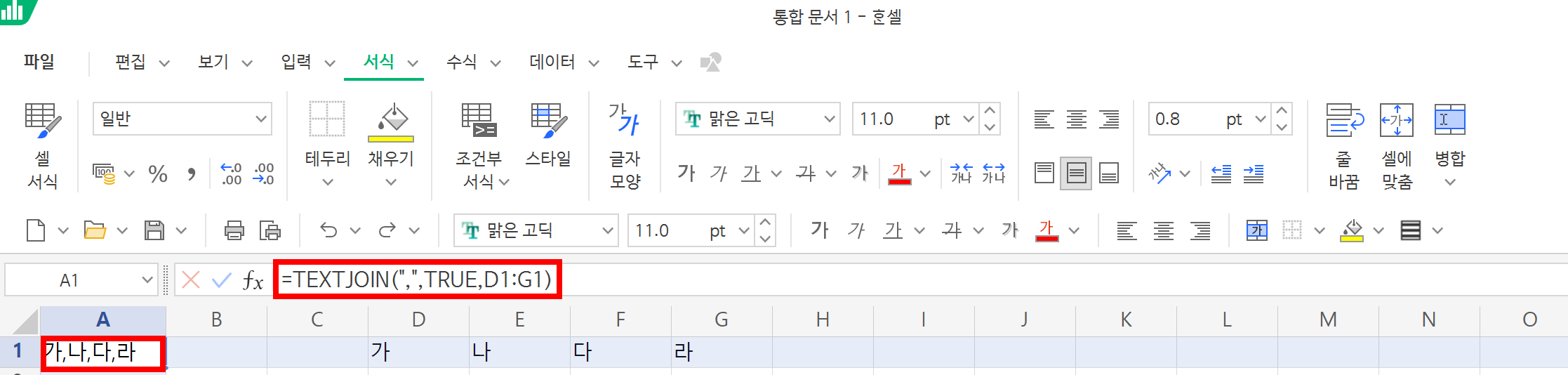Open the 파일 menu

(39, 62)
